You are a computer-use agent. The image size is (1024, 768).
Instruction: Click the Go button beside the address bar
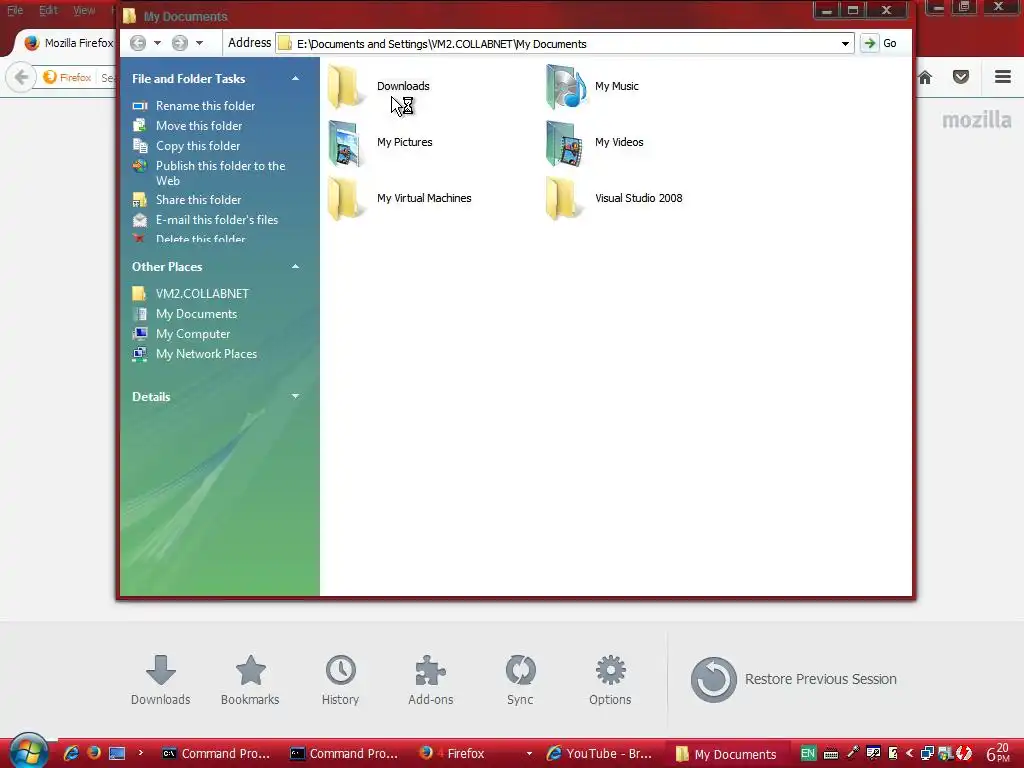(879, 43)
